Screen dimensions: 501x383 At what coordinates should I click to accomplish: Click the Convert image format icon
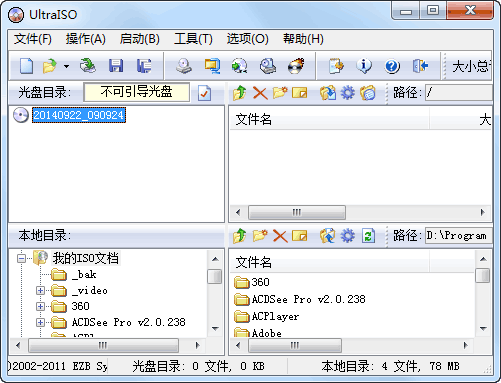tap(239, 66)
